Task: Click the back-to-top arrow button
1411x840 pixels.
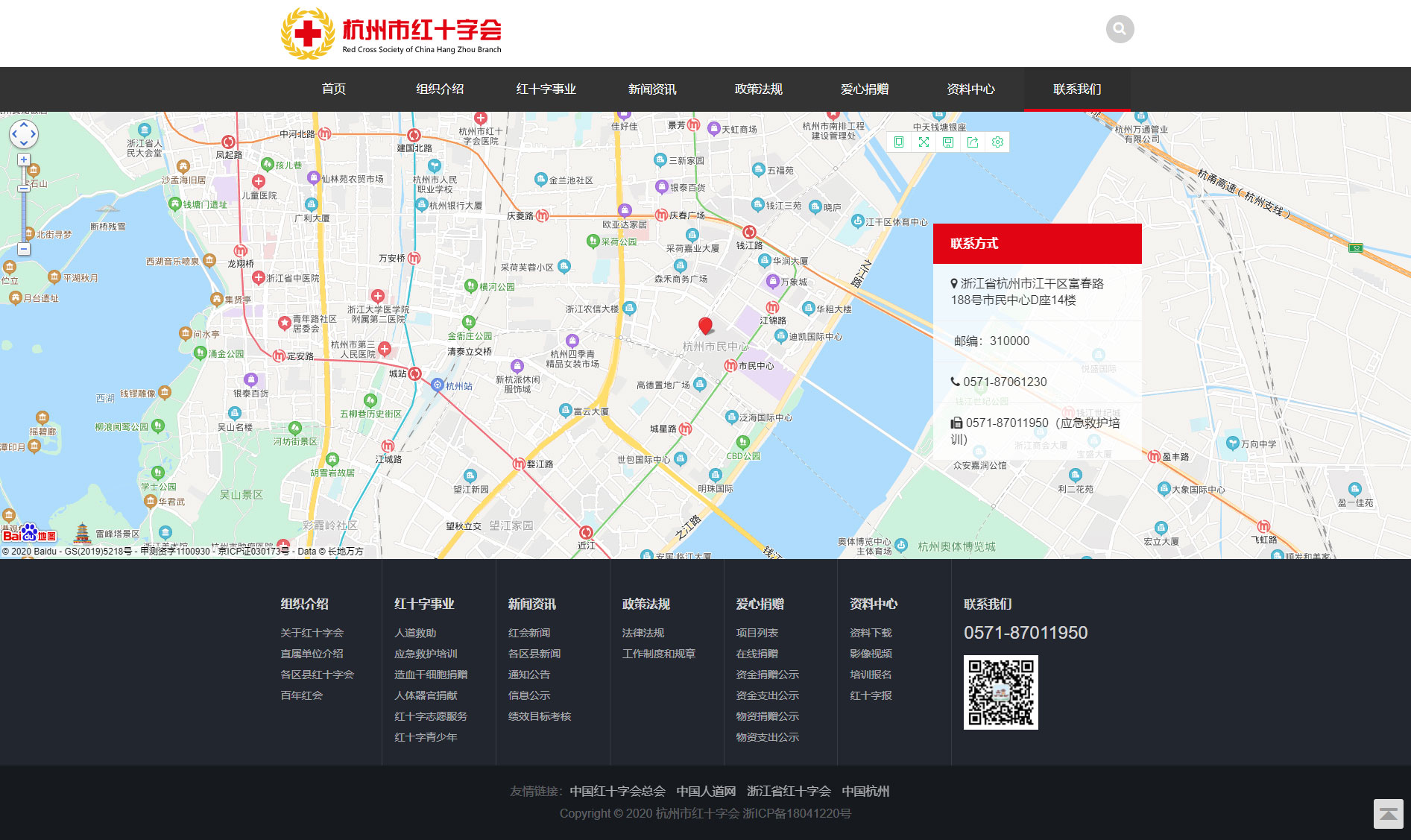Action: click(1388, 814)
